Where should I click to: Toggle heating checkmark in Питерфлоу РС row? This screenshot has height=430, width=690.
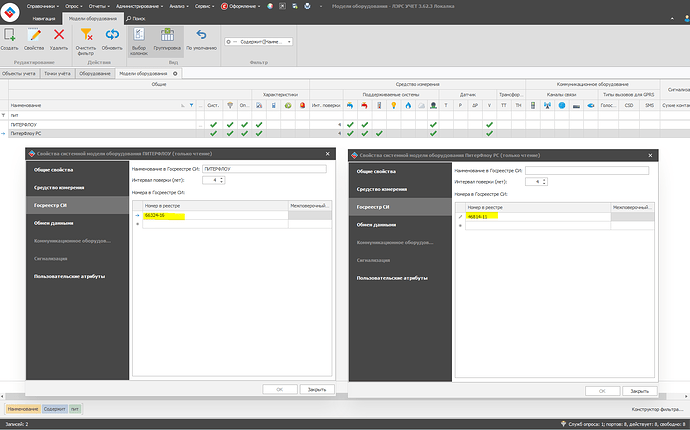379,133
